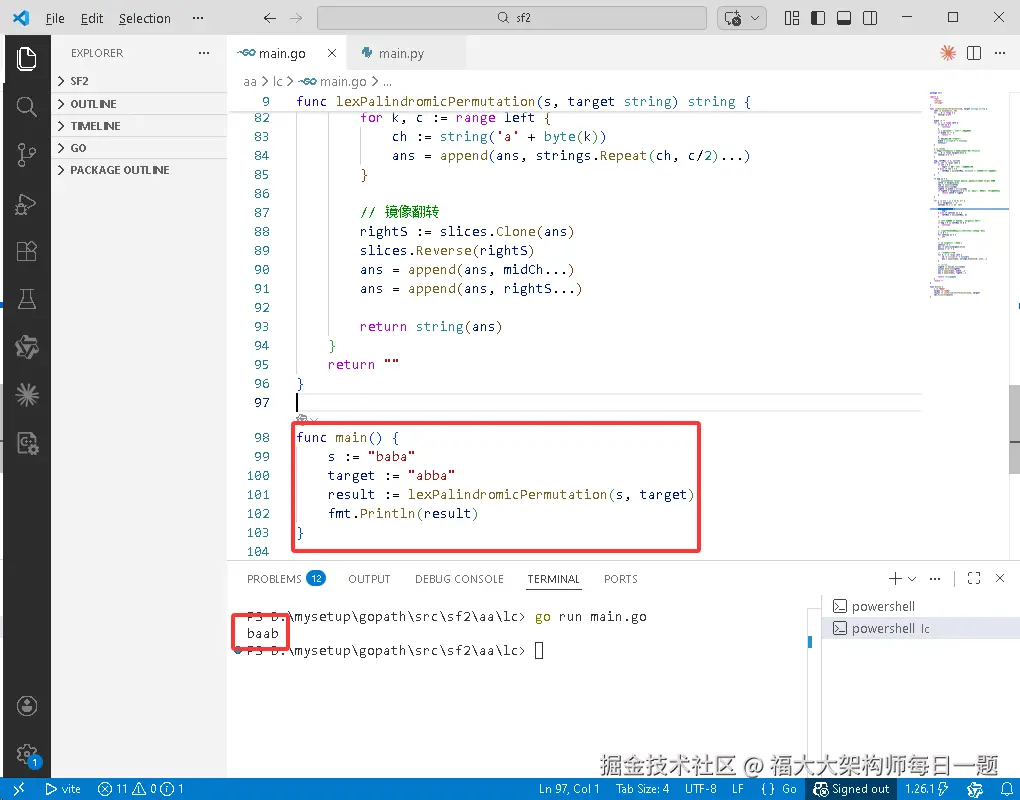The image size is (1020, 800).
Task: Open the Source Control view
Action: (x=26, y=155)
